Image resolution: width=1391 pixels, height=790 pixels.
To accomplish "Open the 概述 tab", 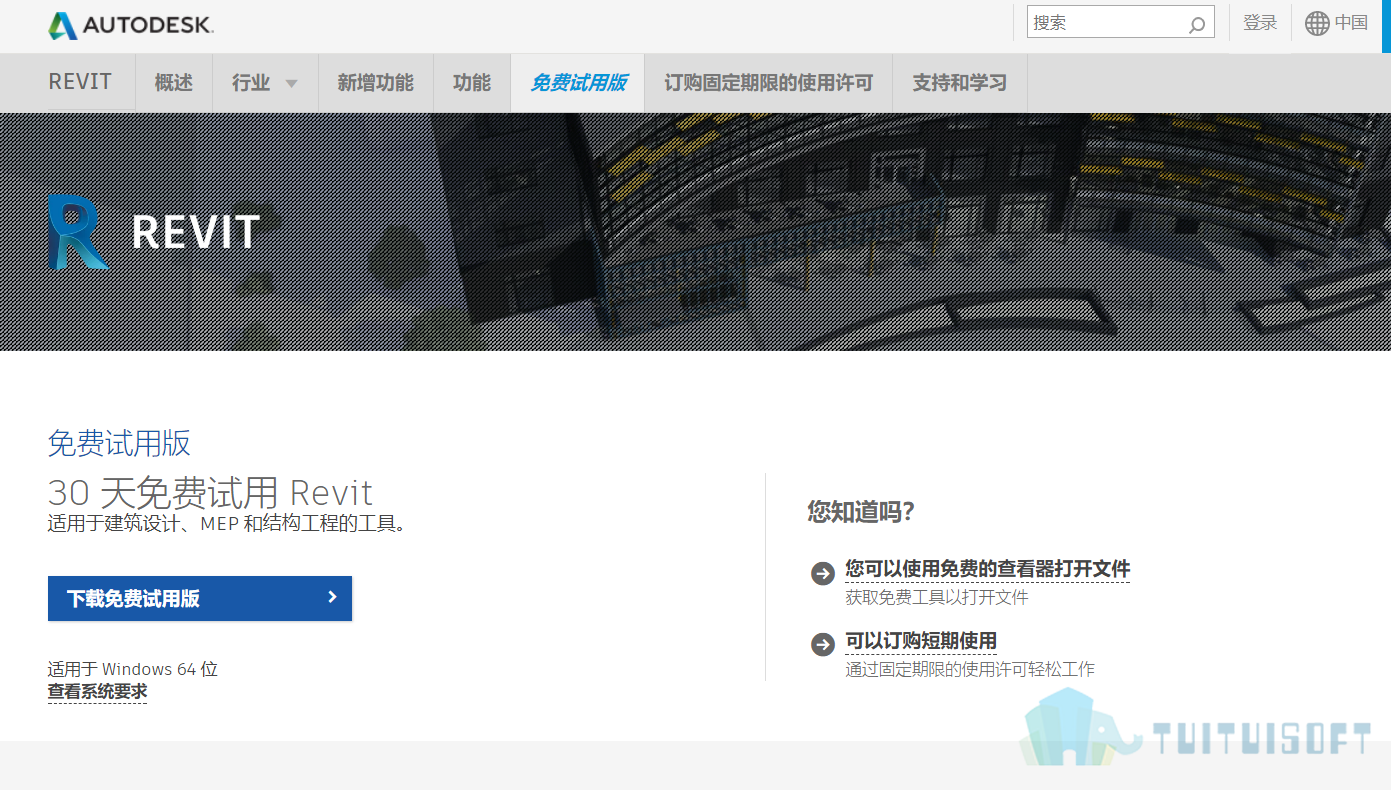I will pyautogui.click(x=174, y=83).
